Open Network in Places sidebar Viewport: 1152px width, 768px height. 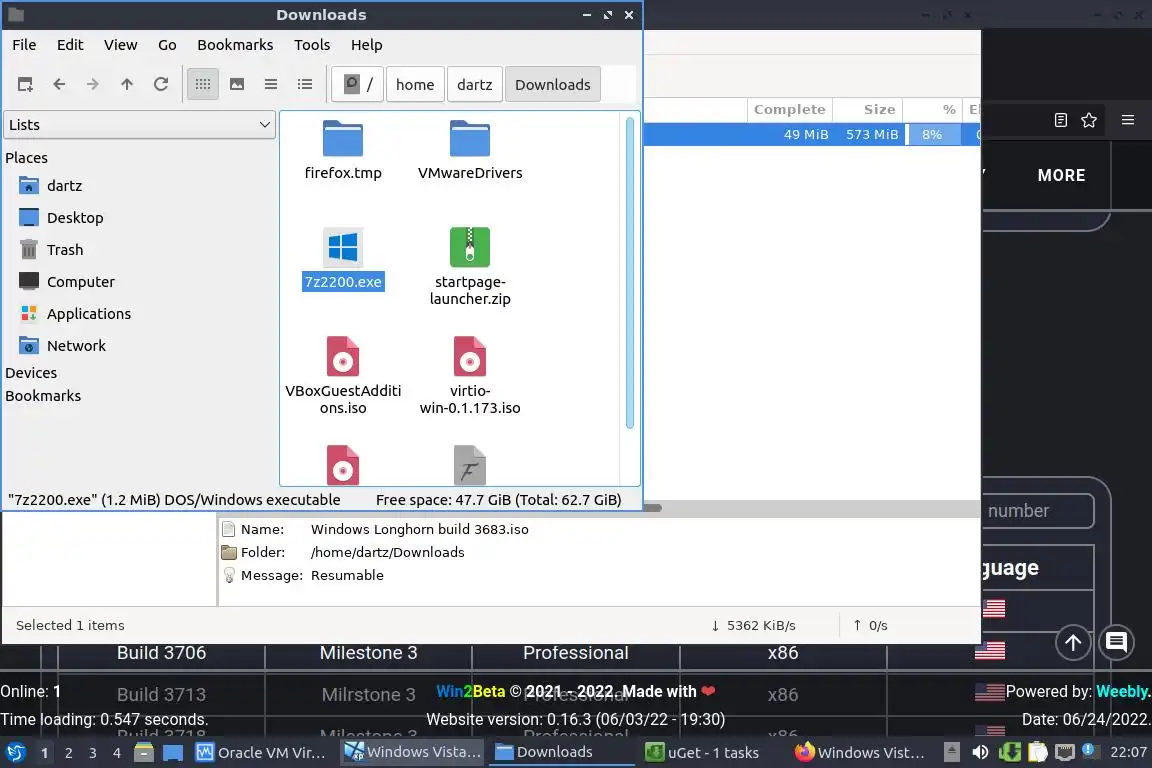76,346
